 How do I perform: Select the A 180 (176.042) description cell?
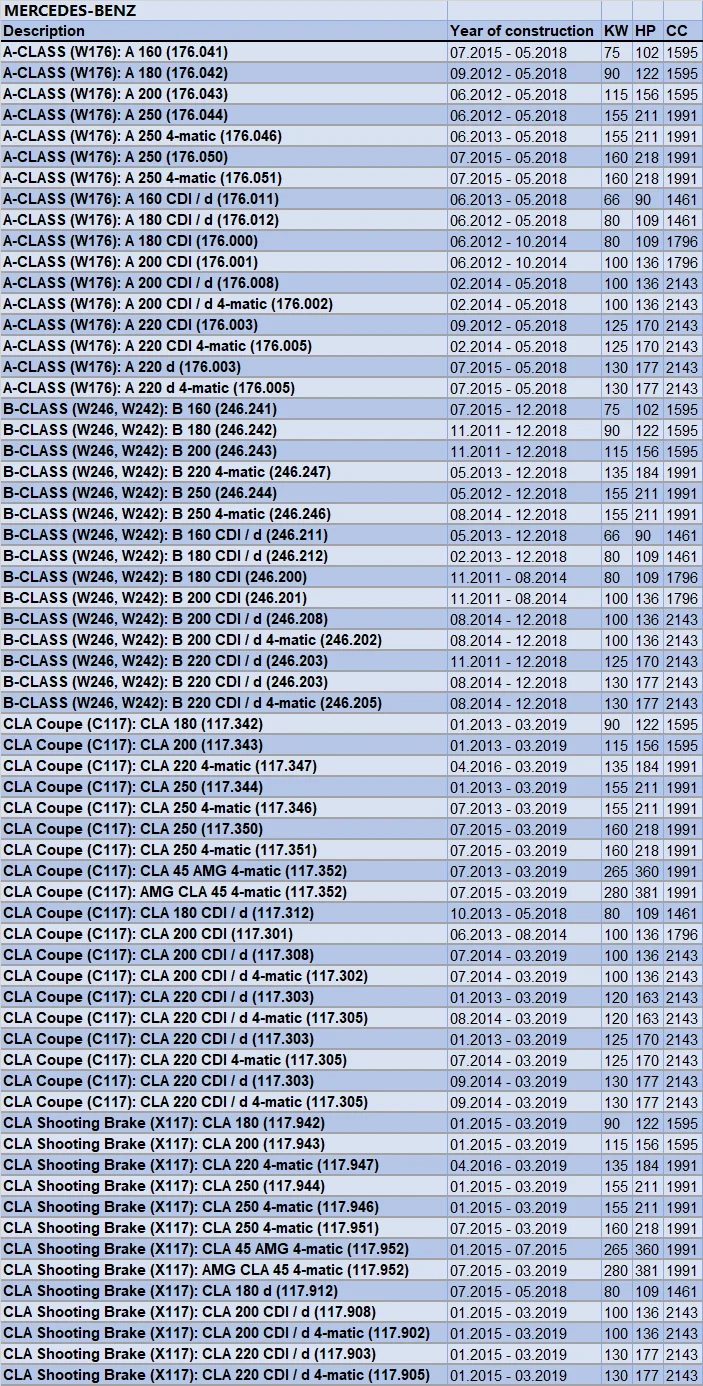pos(223,73)
